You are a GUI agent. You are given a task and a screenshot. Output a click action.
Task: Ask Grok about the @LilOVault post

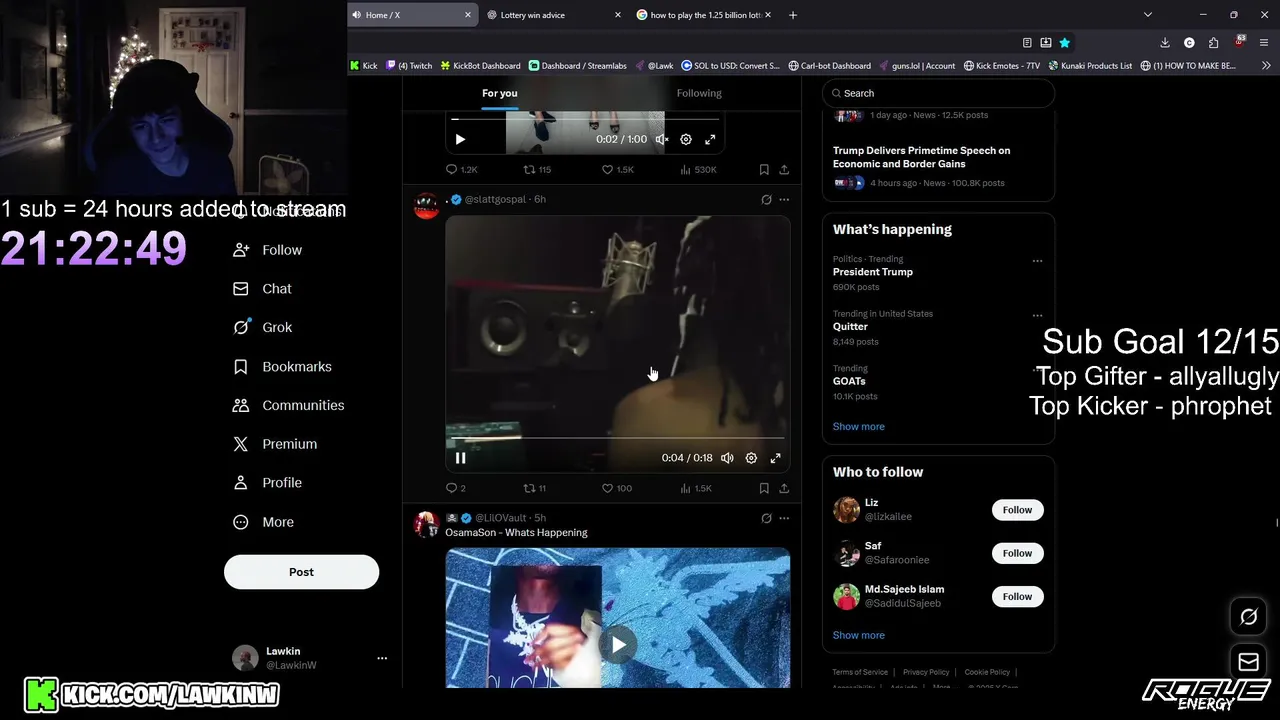766,518
